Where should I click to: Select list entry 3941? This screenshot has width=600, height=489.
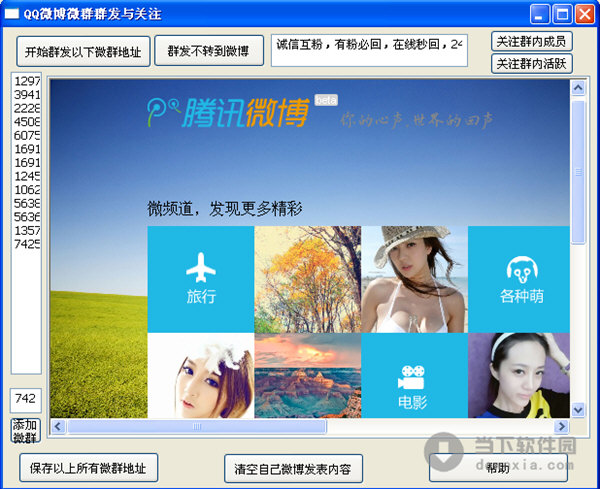pos(27,95)
